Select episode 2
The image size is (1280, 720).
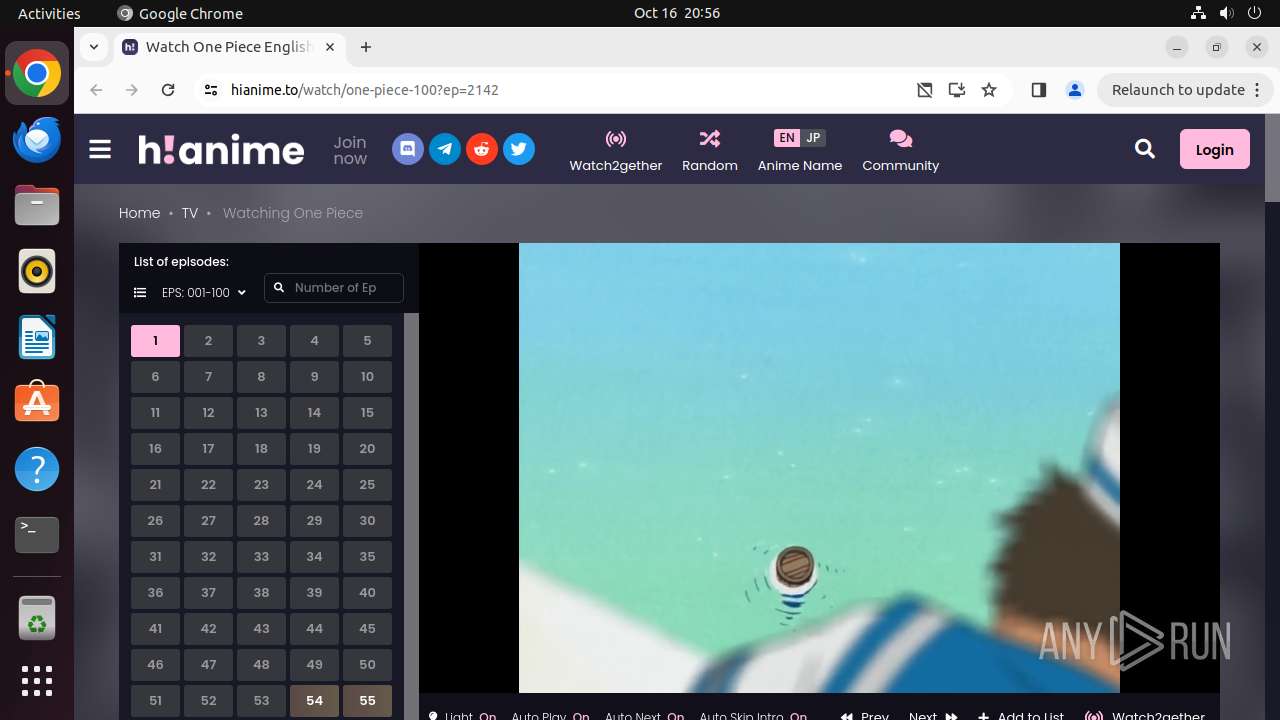coord(208,341)
